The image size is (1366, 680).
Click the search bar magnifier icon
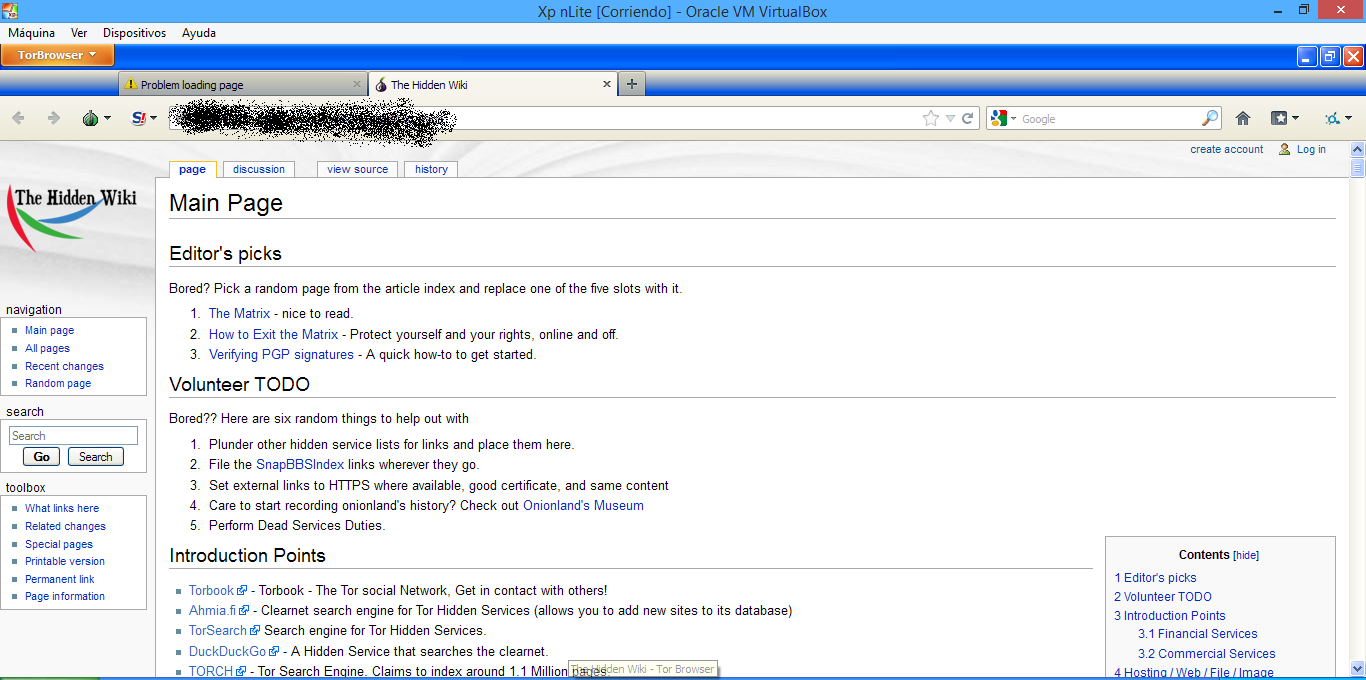click(1210, 118)
